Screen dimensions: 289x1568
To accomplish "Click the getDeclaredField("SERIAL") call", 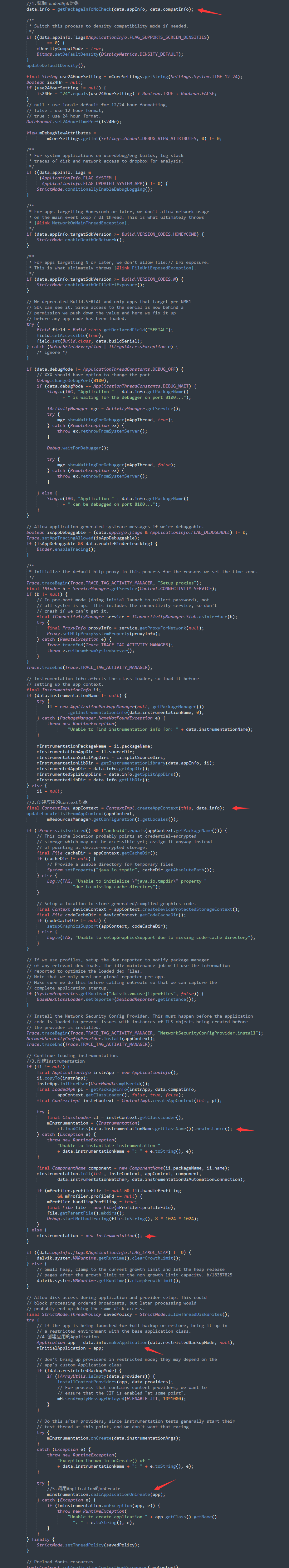I will 138,330.
